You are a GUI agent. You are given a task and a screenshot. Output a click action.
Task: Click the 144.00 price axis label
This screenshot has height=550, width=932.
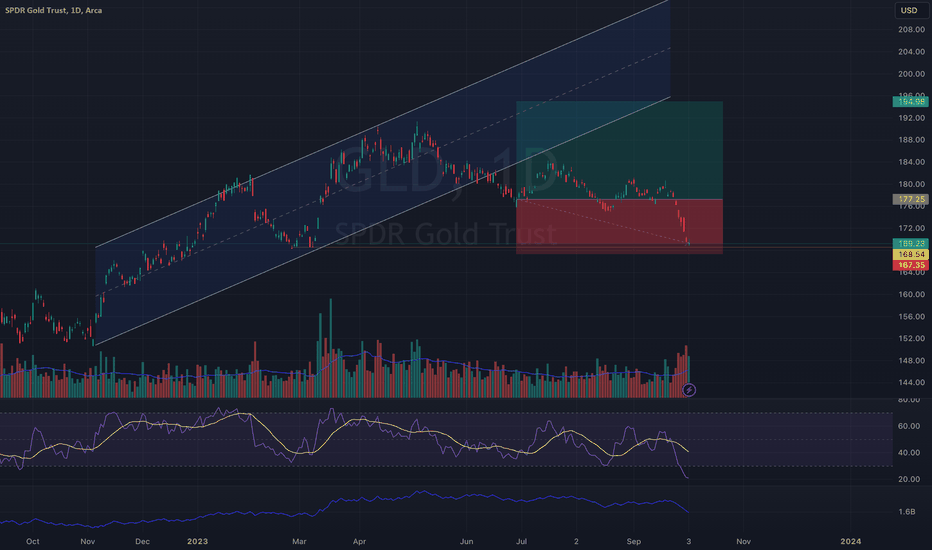coord(911,382)
